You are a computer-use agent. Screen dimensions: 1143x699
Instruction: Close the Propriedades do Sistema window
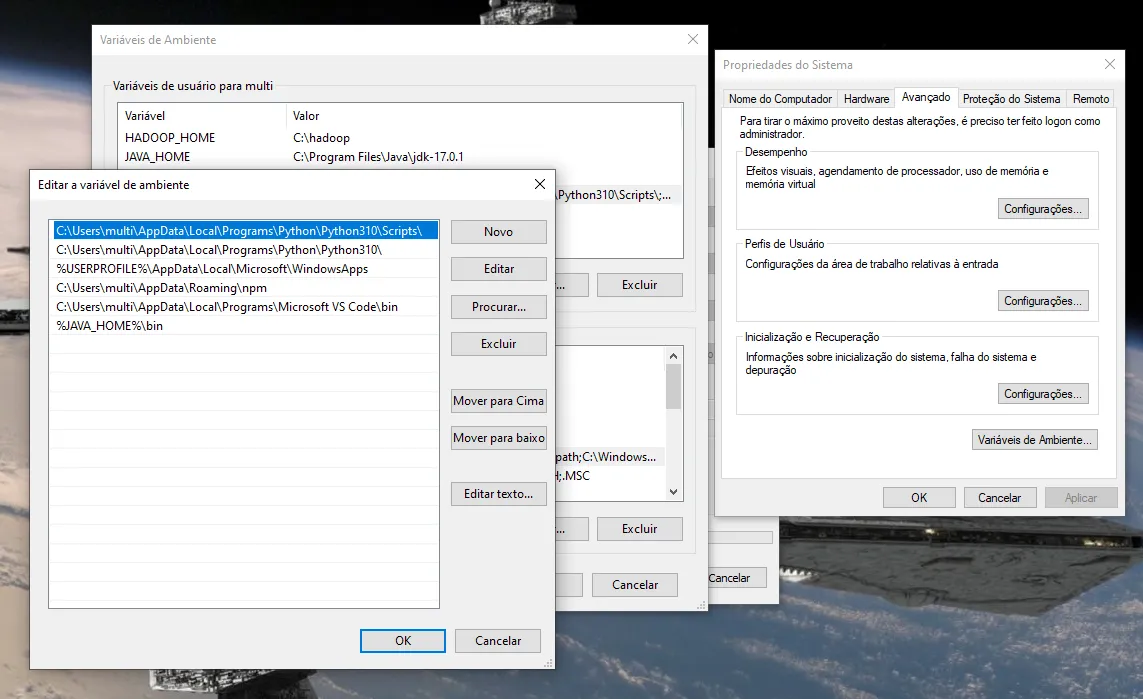(x=1109, y=64)
